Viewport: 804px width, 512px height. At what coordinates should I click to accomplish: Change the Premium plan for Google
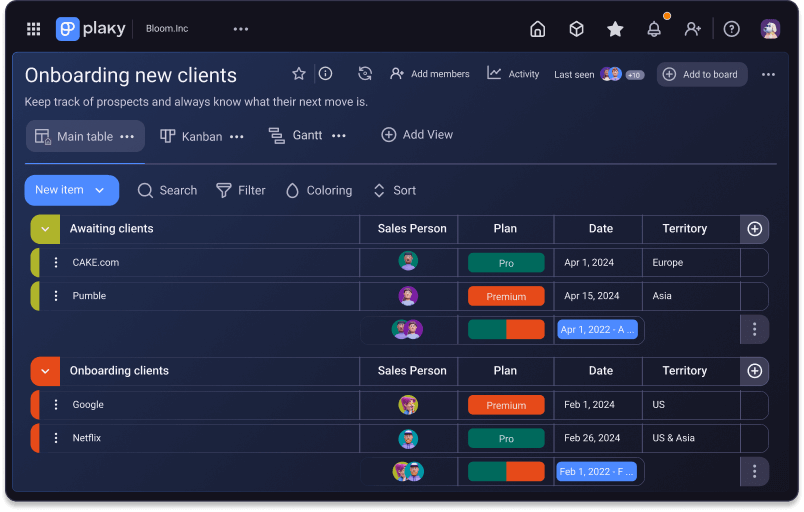click(x=506, y=405)
